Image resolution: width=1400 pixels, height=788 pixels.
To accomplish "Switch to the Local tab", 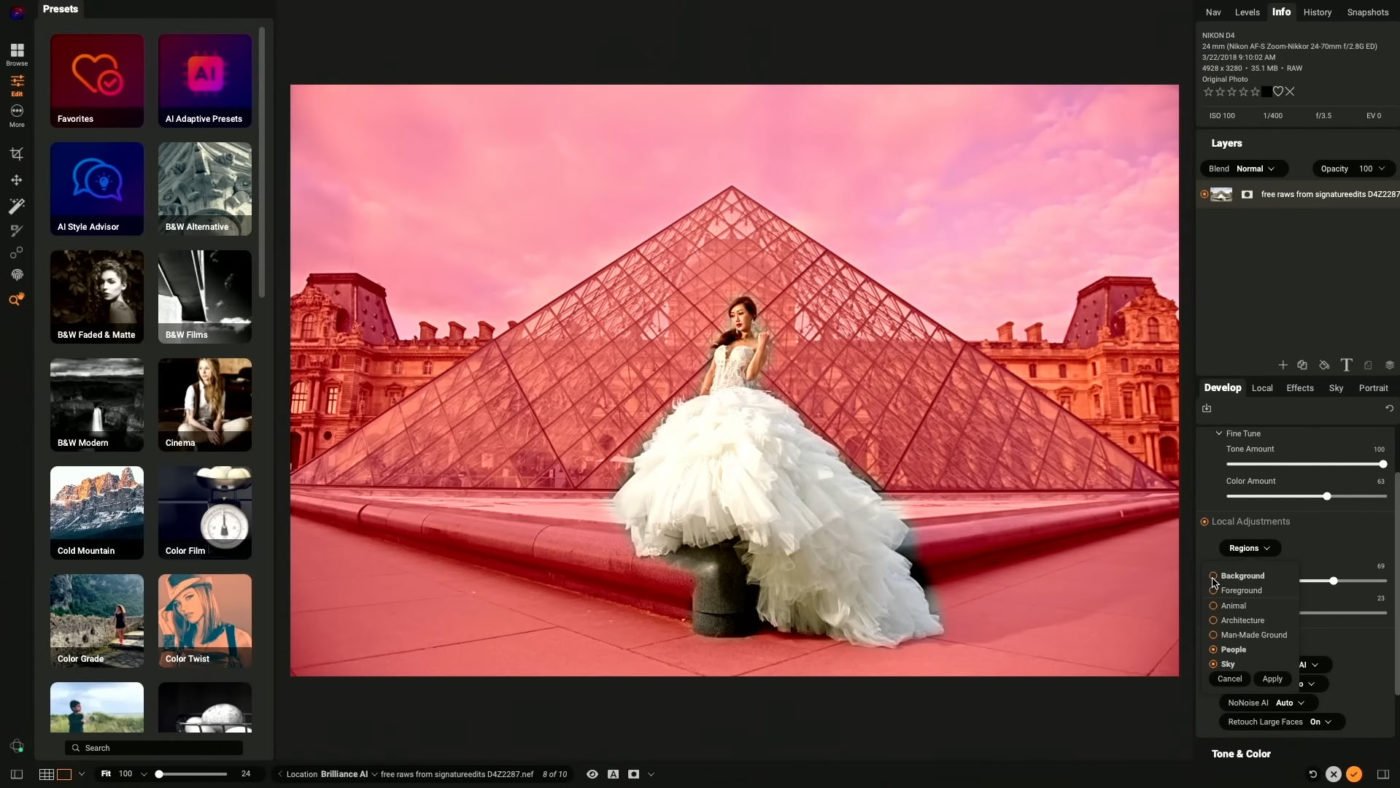I will 1262,388.
